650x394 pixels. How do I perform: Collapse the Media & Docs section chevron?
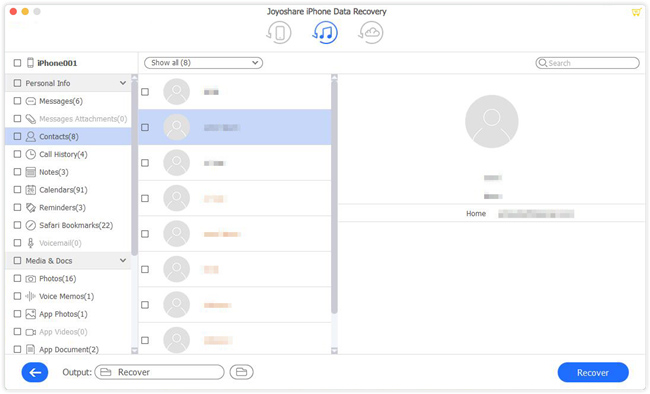(123, 260)
